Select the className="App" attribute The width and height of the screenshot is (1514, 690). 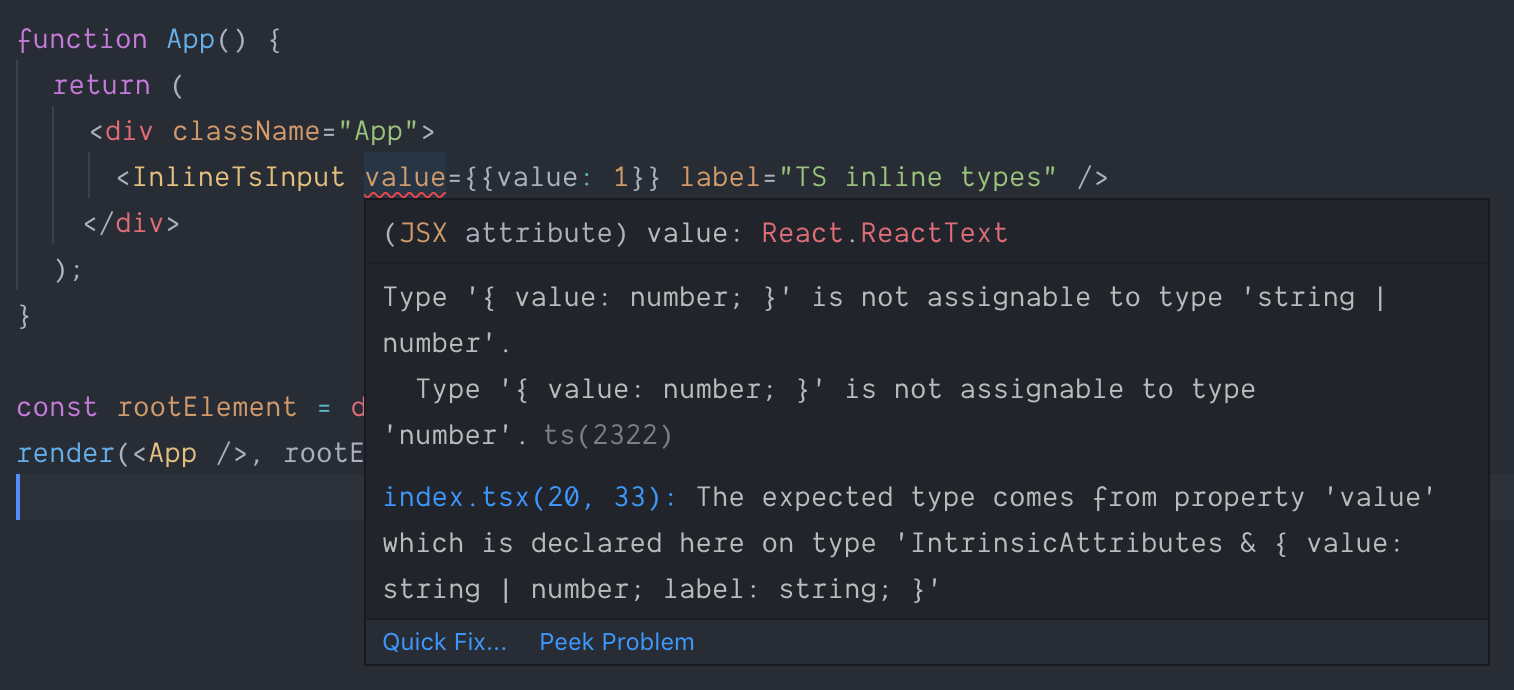[x=293, y=130]
